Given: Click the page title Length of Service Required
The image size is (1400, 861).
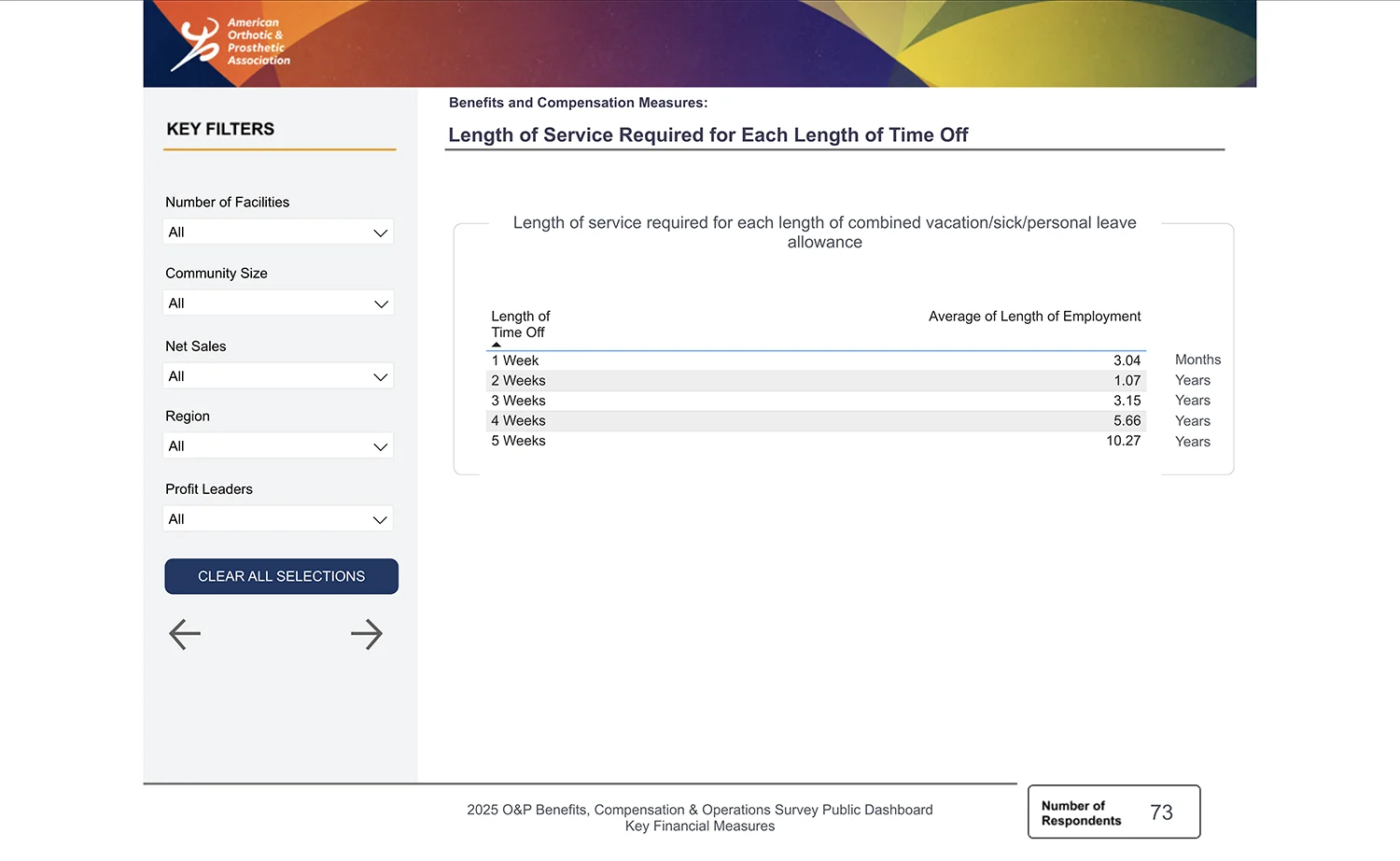Looking at the screenshot, I should coord(708,134).
